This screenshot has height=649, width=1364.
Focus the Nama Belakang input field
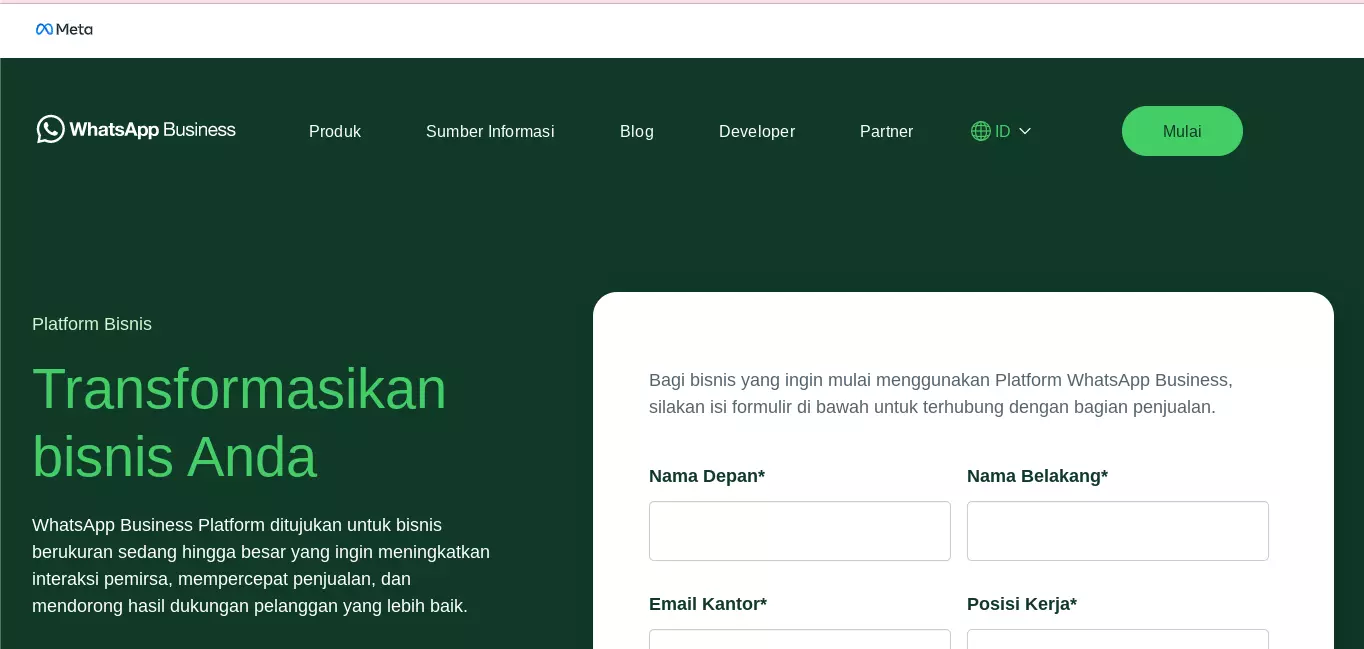click(x=1118, y=531)
